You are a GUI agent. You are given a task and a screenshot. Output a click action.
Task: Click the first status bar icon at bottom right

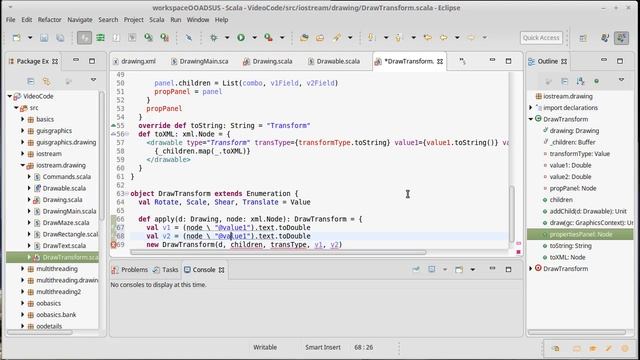556,348
